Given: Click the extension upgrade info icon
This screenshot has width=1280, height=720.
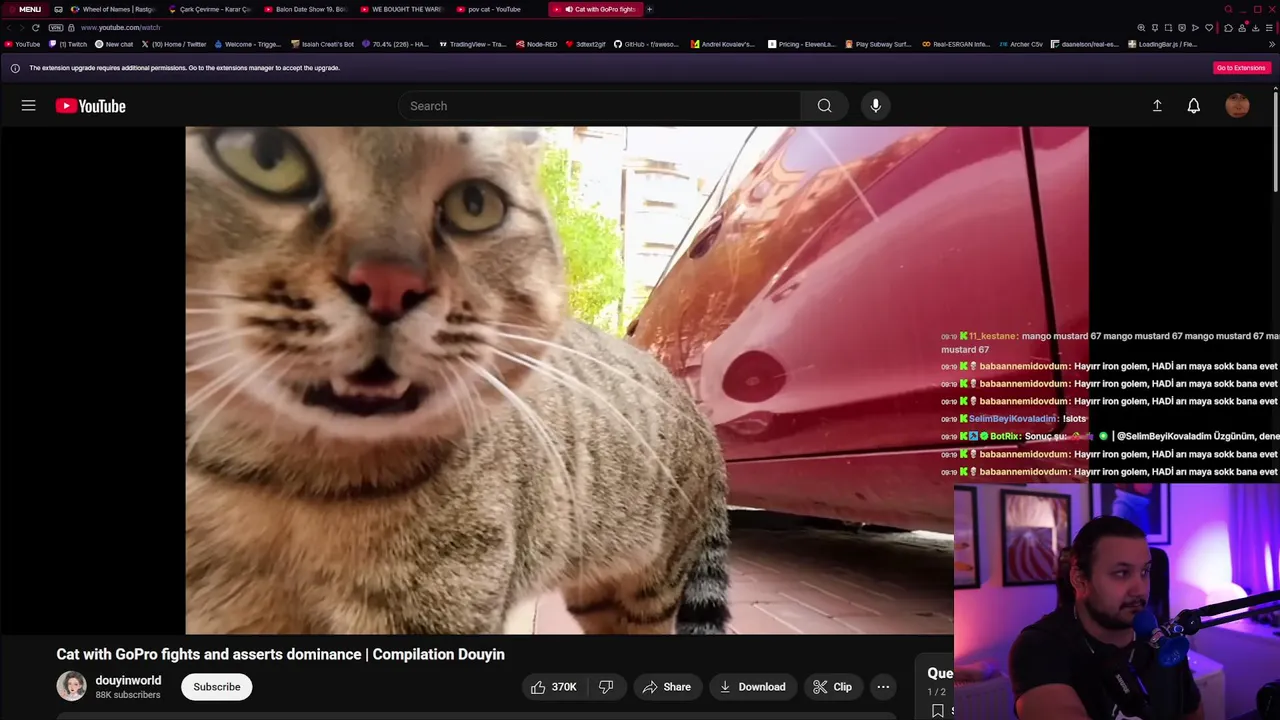Looking at the screenshot, I should (x=15, y=68).
